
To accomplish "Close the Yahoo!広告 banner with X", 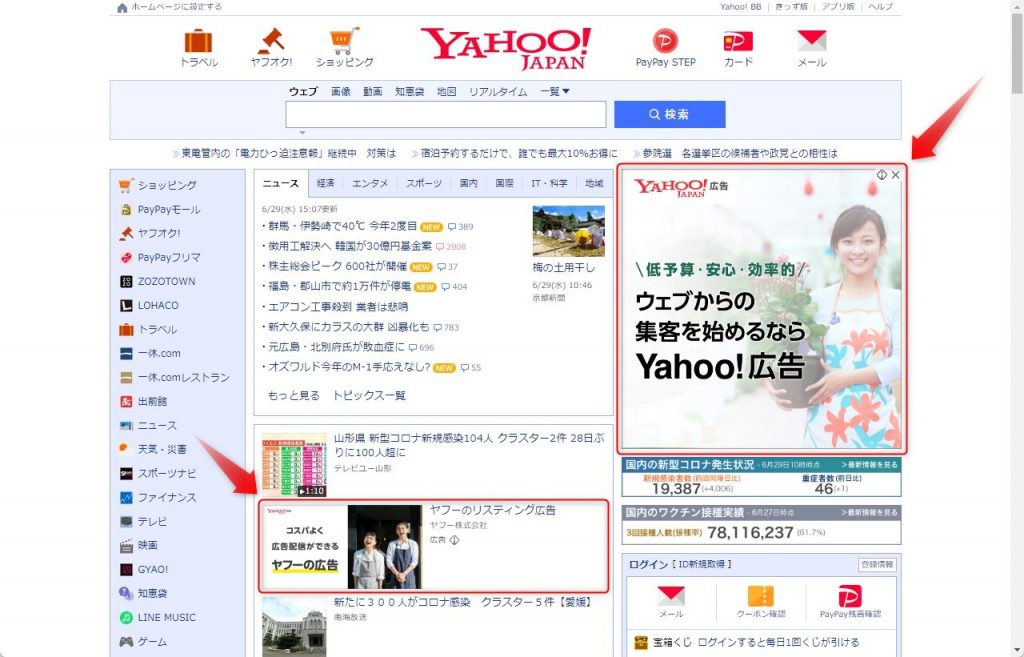I will pyautogui.click(x=895, y=175).
